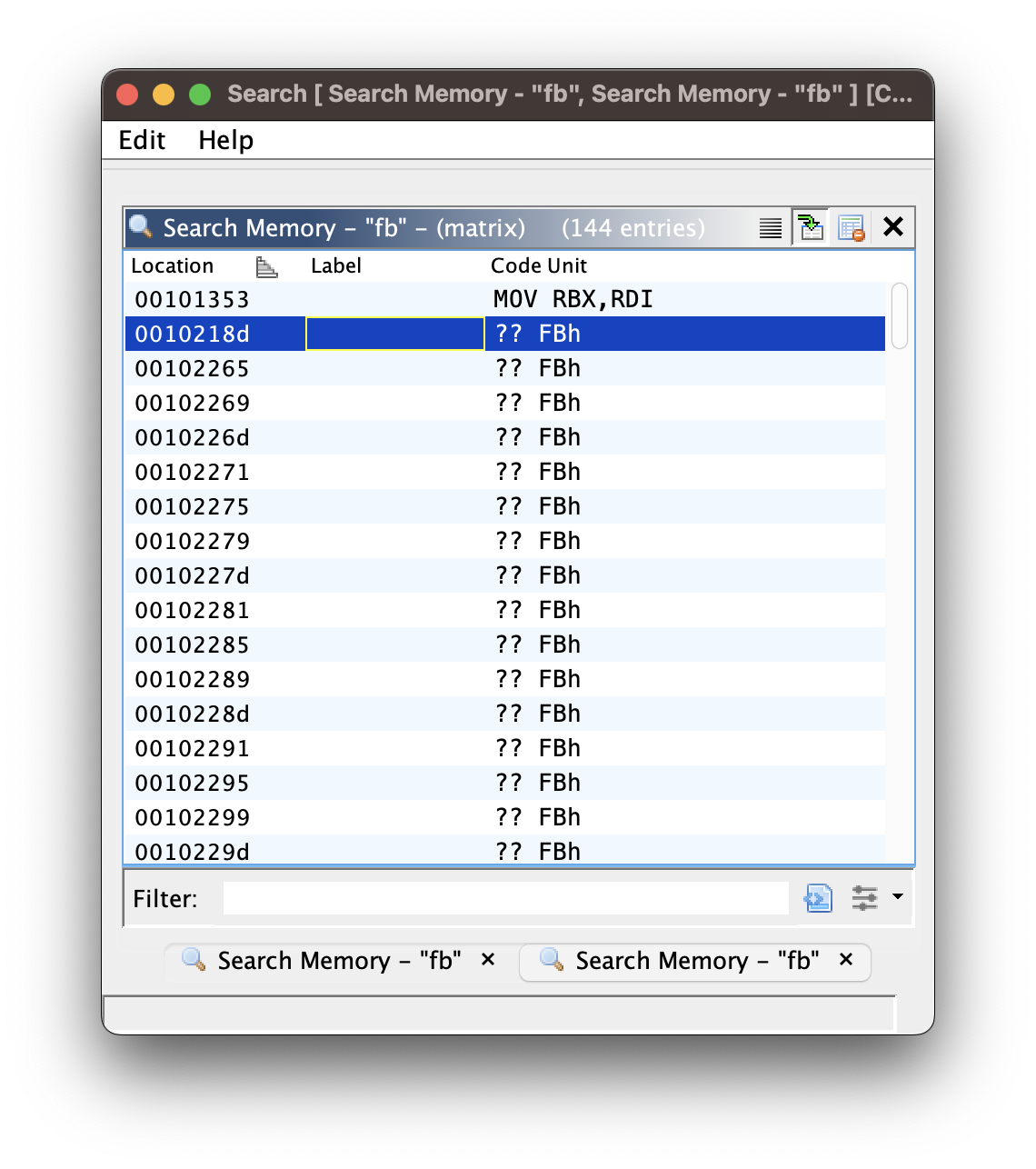Screen dimensions: 1036x1169
Task: Select row with location 00102295
Action: tap(504, 784)
